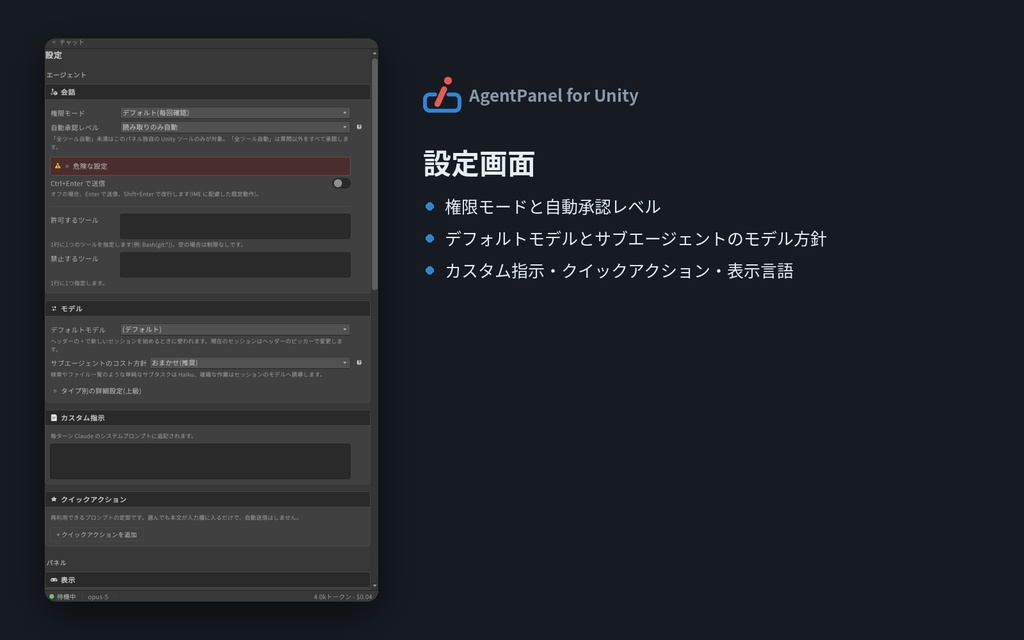Click the bullet 権限モードと自動承認レベル

coord(552,207)
